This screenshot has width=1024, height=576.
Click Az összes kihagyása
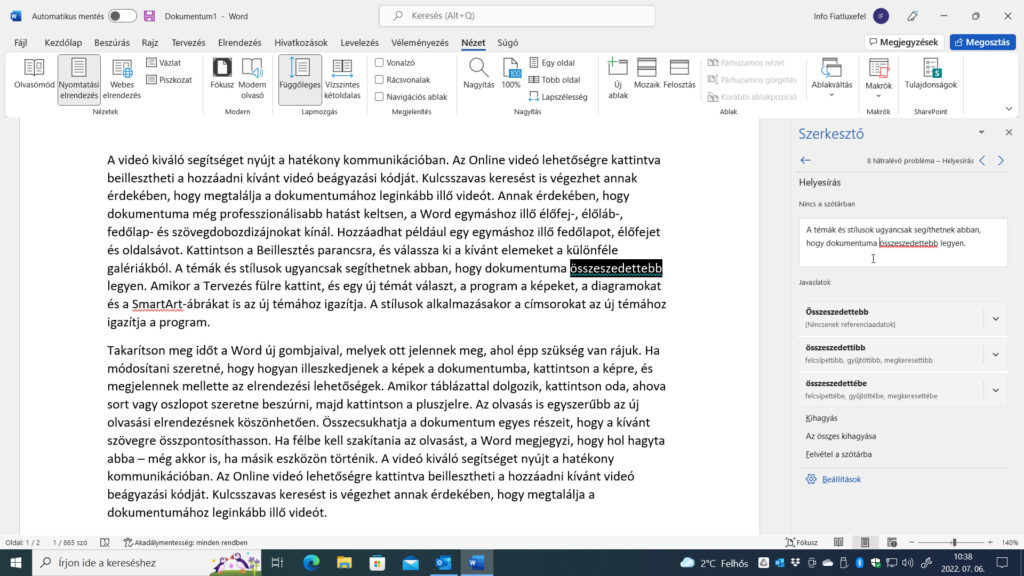pos(840,436)
